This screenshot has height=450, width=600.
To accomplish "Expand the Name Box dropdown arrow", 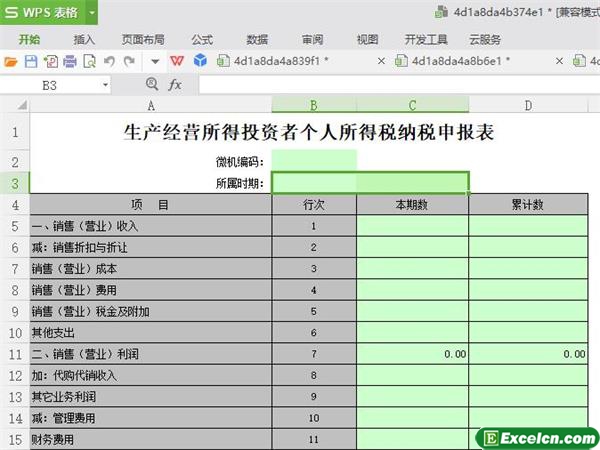I will coord(105,85).
